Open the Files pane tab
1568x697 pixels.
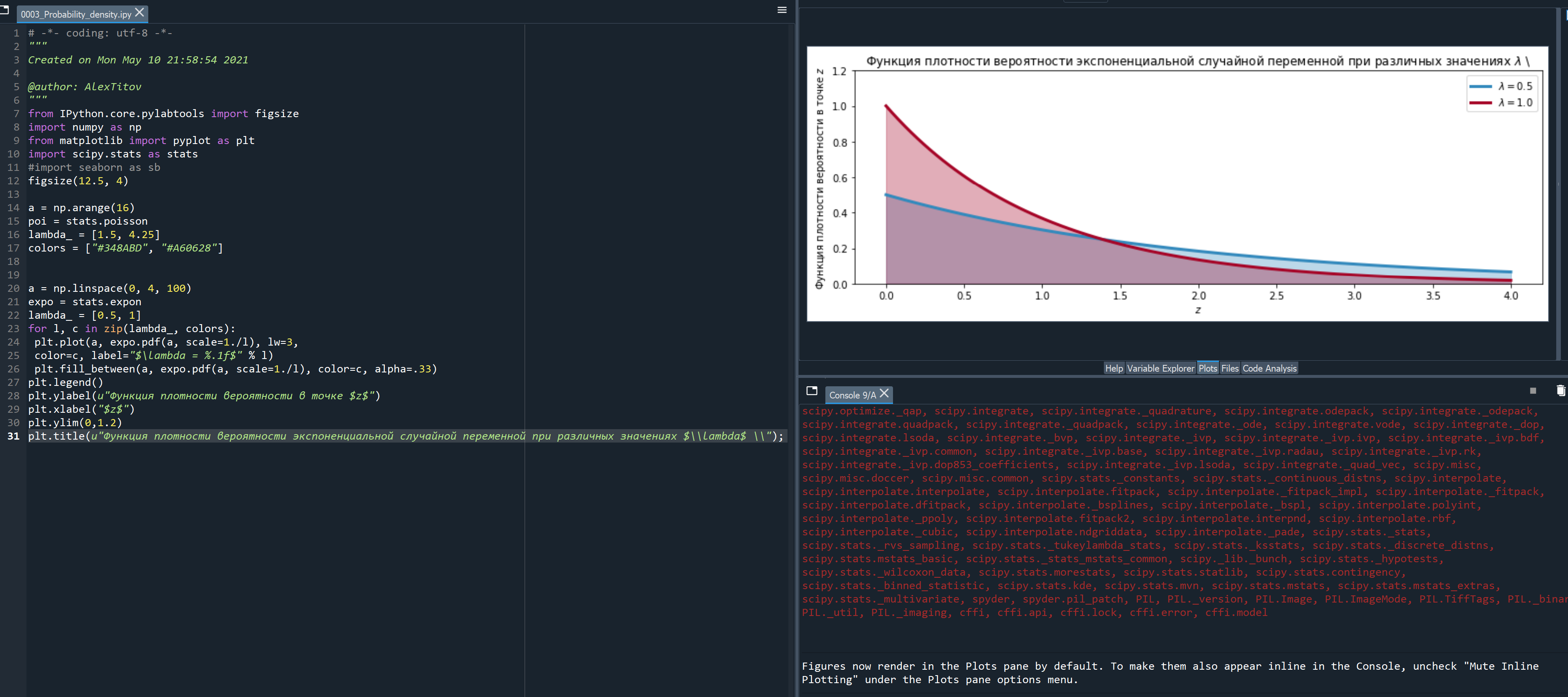(1229, 369)
